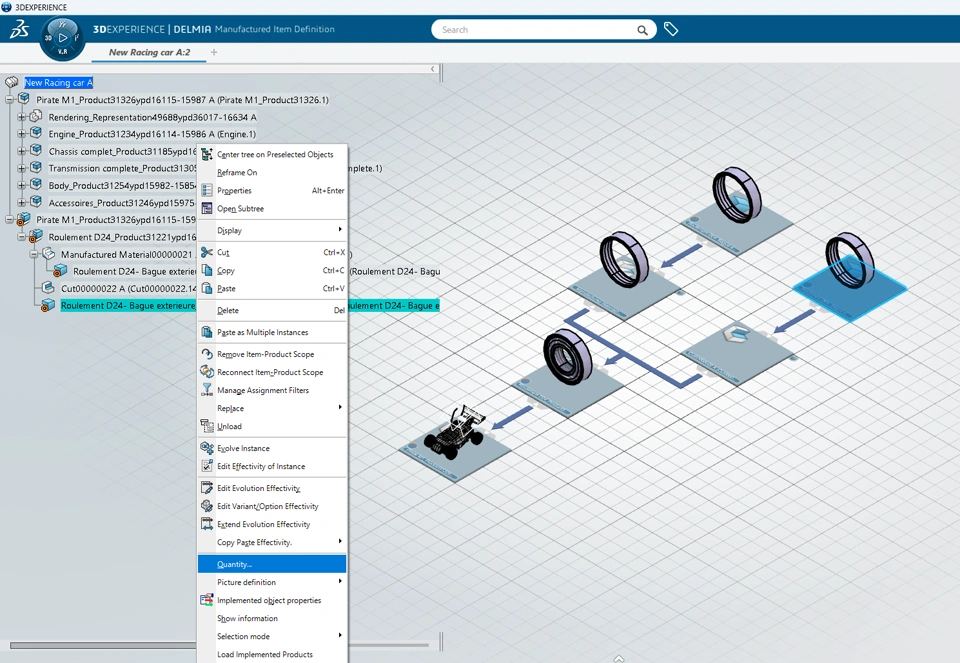Expand the Accessoires_Product tree node
Screen dimensions: 960x663
[x=21, y=202]
